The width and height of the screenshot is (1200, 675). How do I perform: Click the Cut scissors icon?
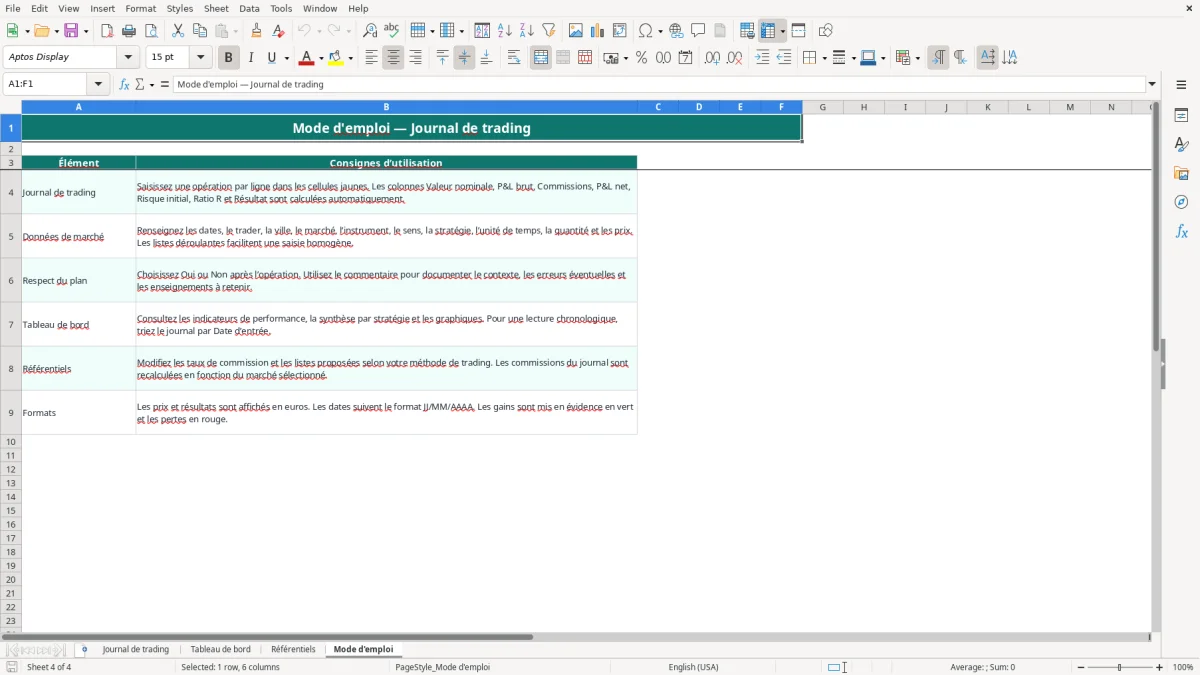pos(178,31)
